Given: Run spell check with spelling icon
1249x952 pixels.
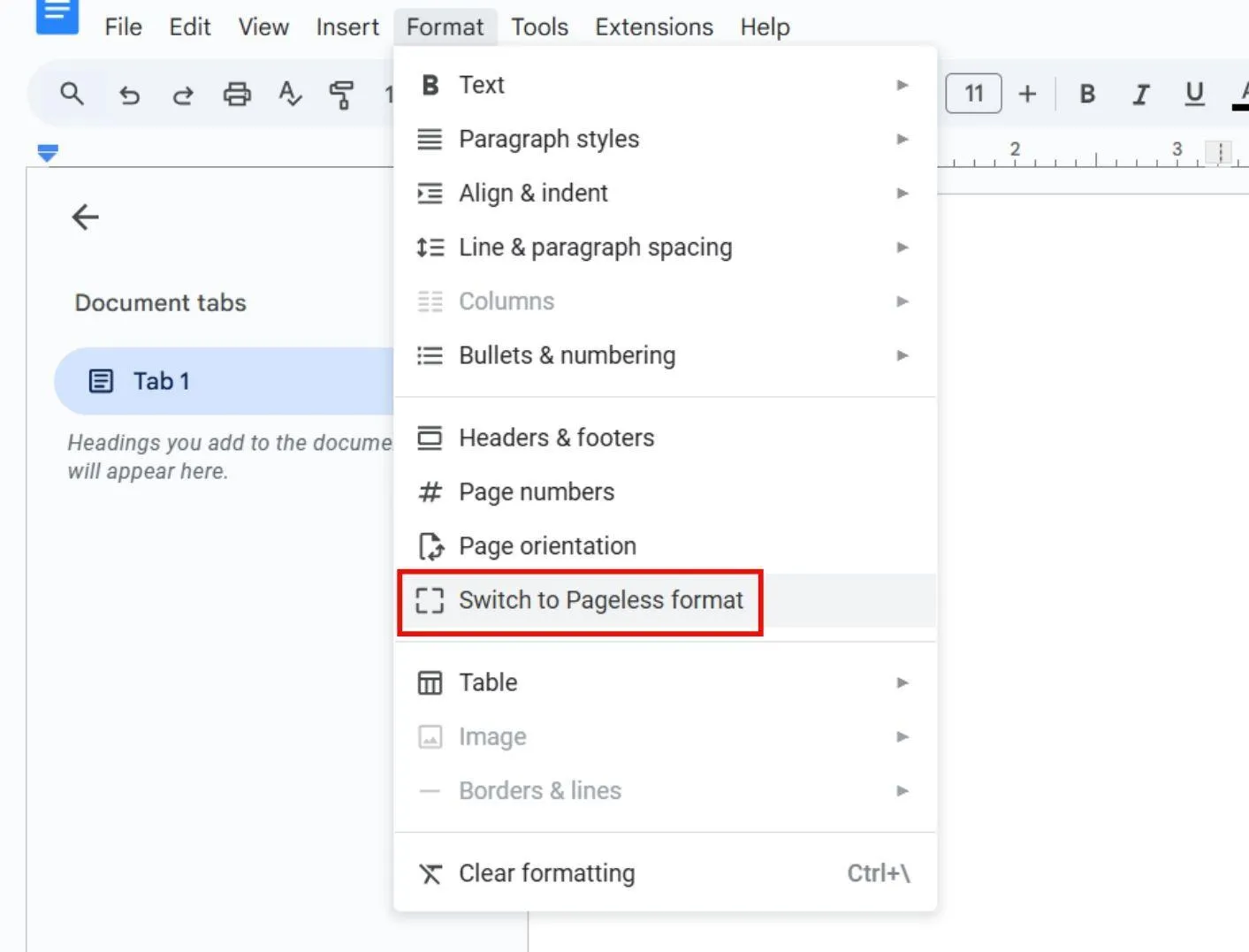Looking at the screenshot, I should point(289,94).
